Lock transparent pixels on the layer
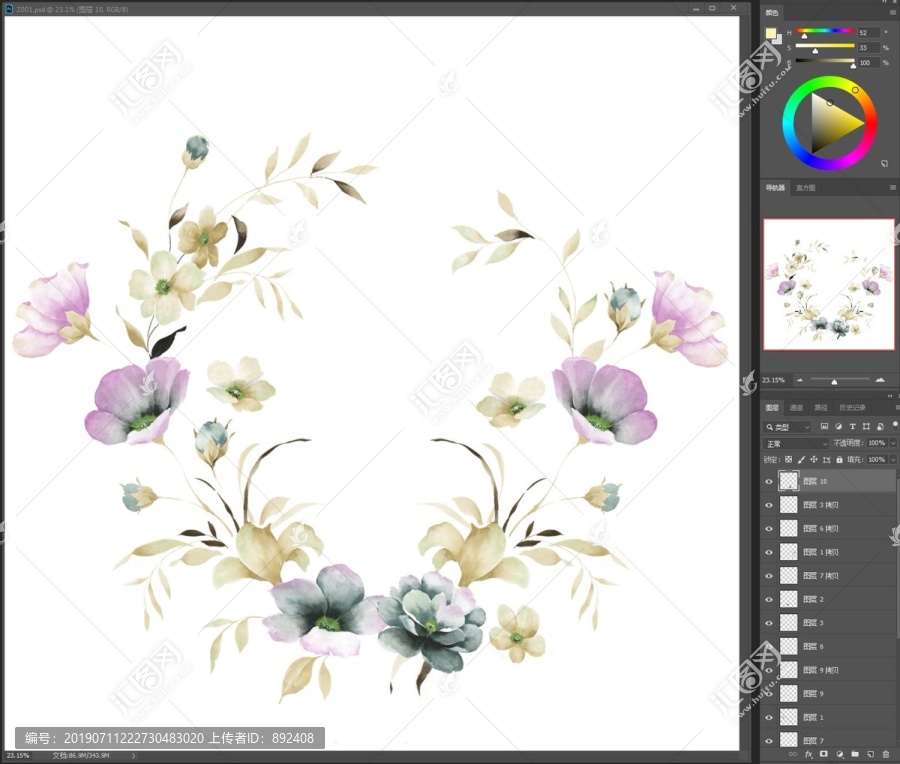This screenshot has width=900, height=764. [x=789, y=459]
